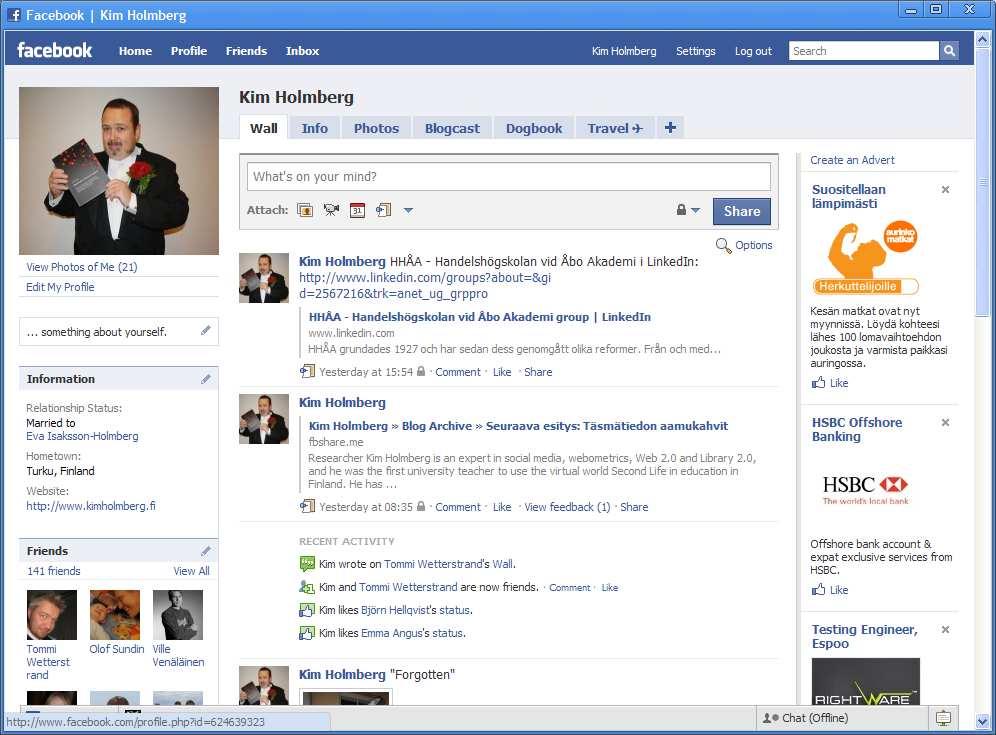Image resolution: width=996 pixels, height=735 pixels.
Task: Open Settings in the header
Action: coord(696,51)
